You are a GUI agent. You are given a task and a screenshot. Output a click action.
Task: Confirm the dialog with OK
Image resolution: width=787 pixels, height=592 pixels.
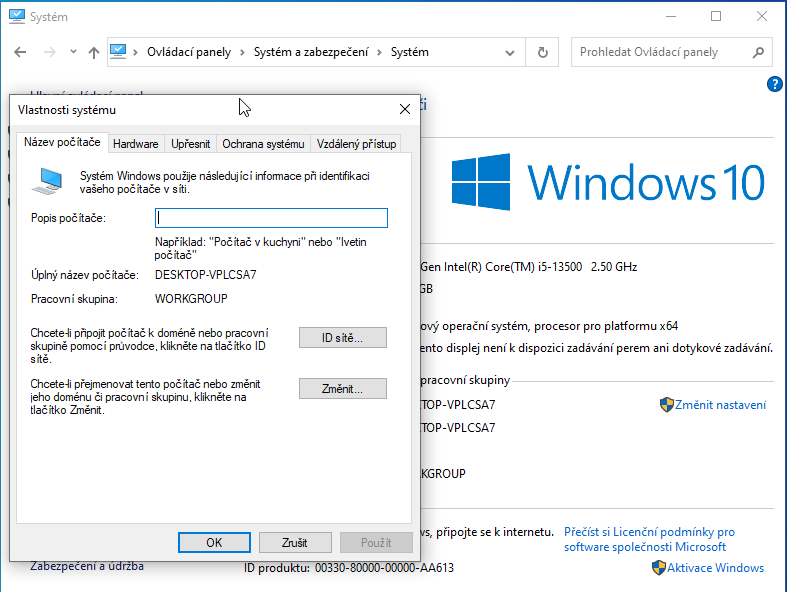coord(214,542)
